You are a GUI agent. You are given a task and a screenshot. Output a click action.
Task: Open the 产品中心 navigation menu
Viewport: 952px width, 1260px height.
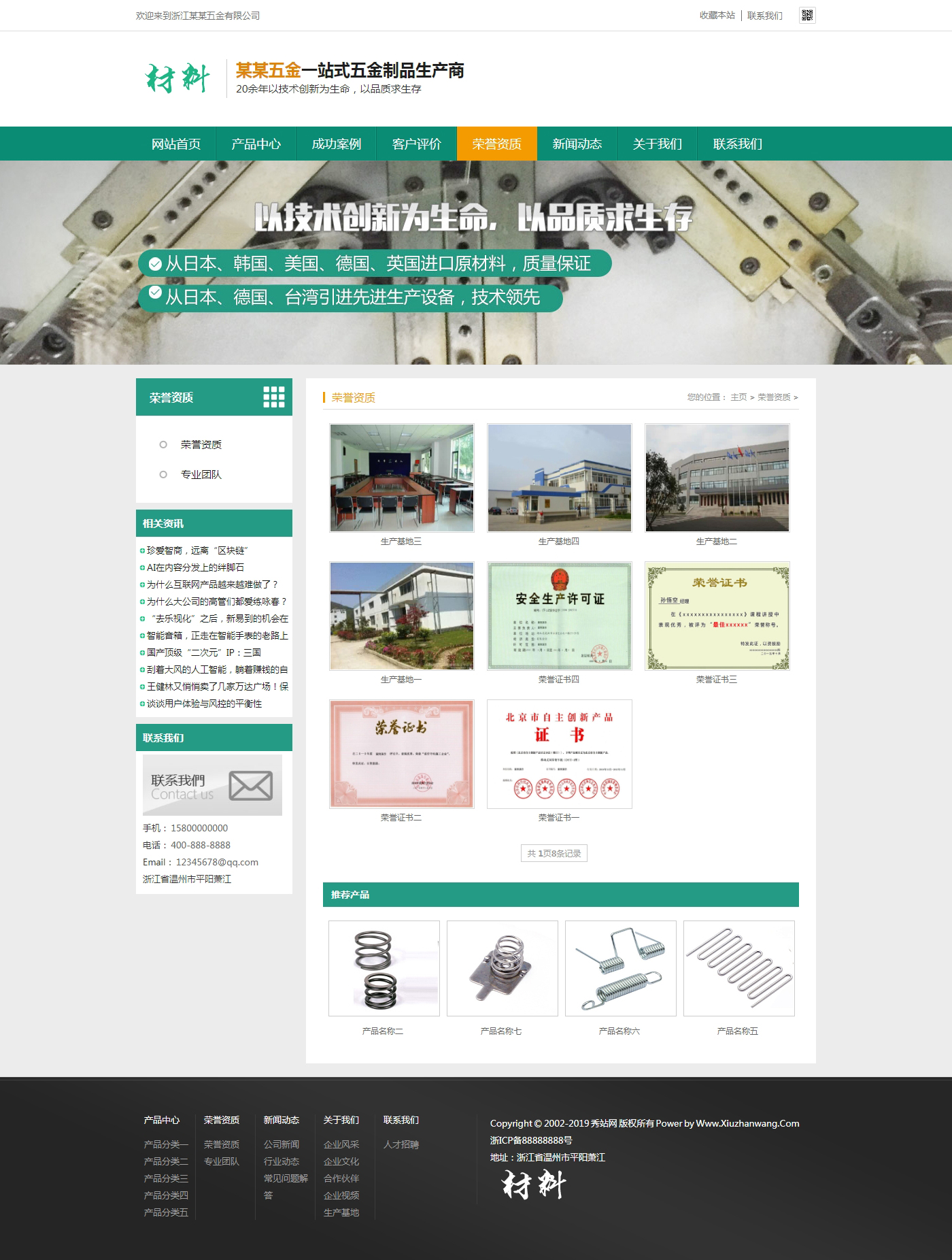pos(256,144)
